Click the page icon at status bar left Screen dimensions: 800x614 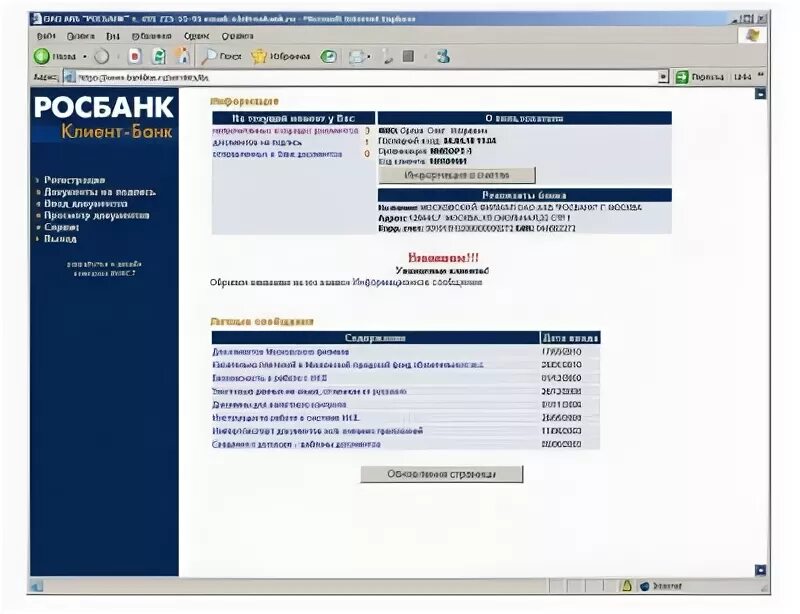[36, 586]
